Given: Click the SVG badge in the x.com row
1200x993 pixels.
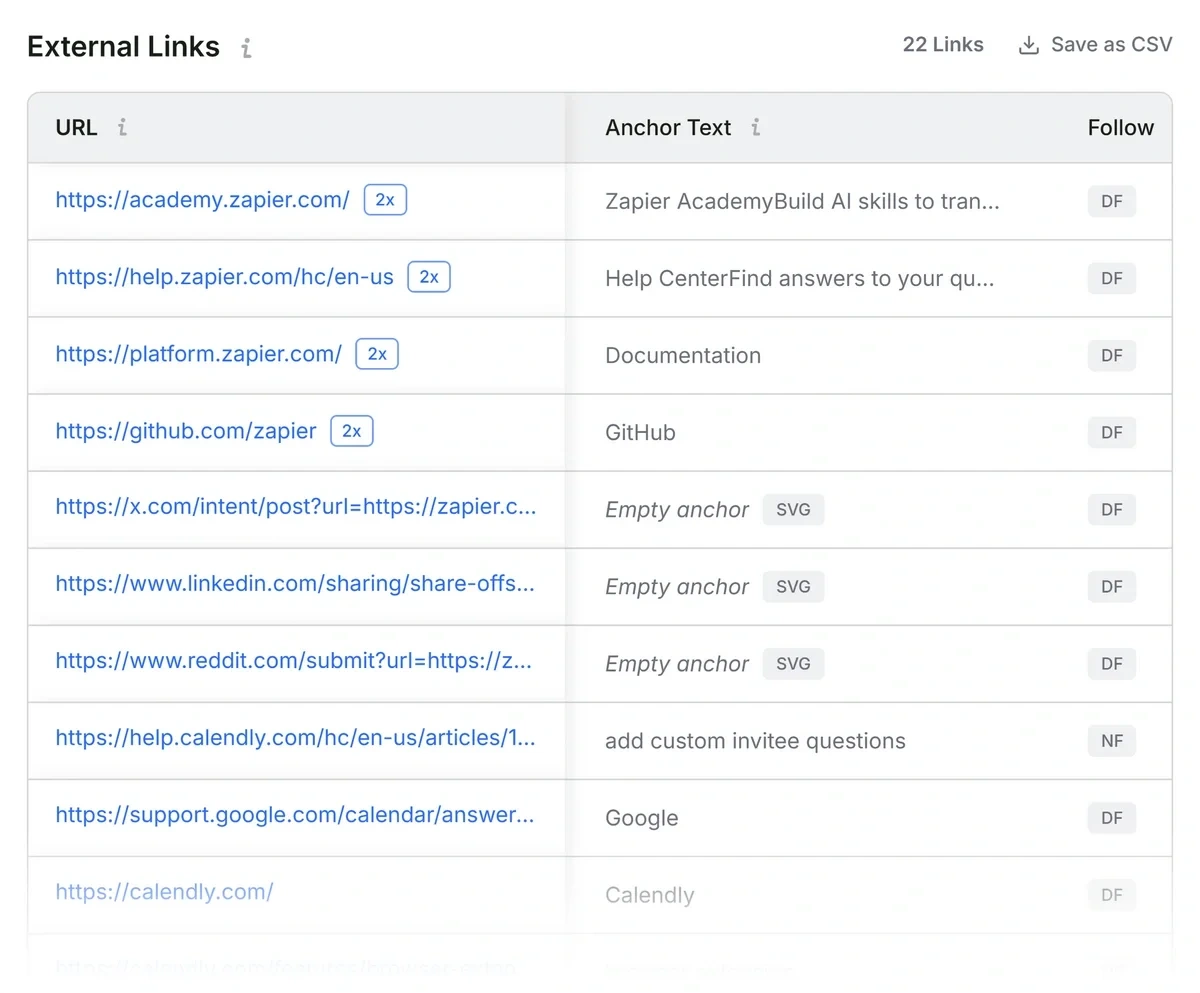Looking at the screenshot, I should click(793, 509).
